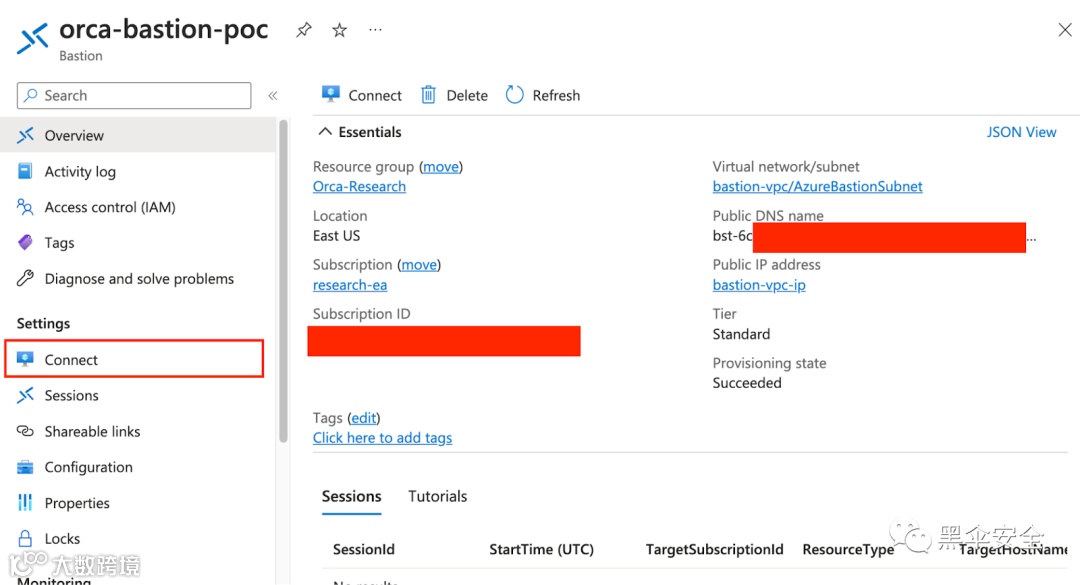Open Diagnose and solve problems
The height and width of the screenshot is (585, 1080).
coord(138,278)
